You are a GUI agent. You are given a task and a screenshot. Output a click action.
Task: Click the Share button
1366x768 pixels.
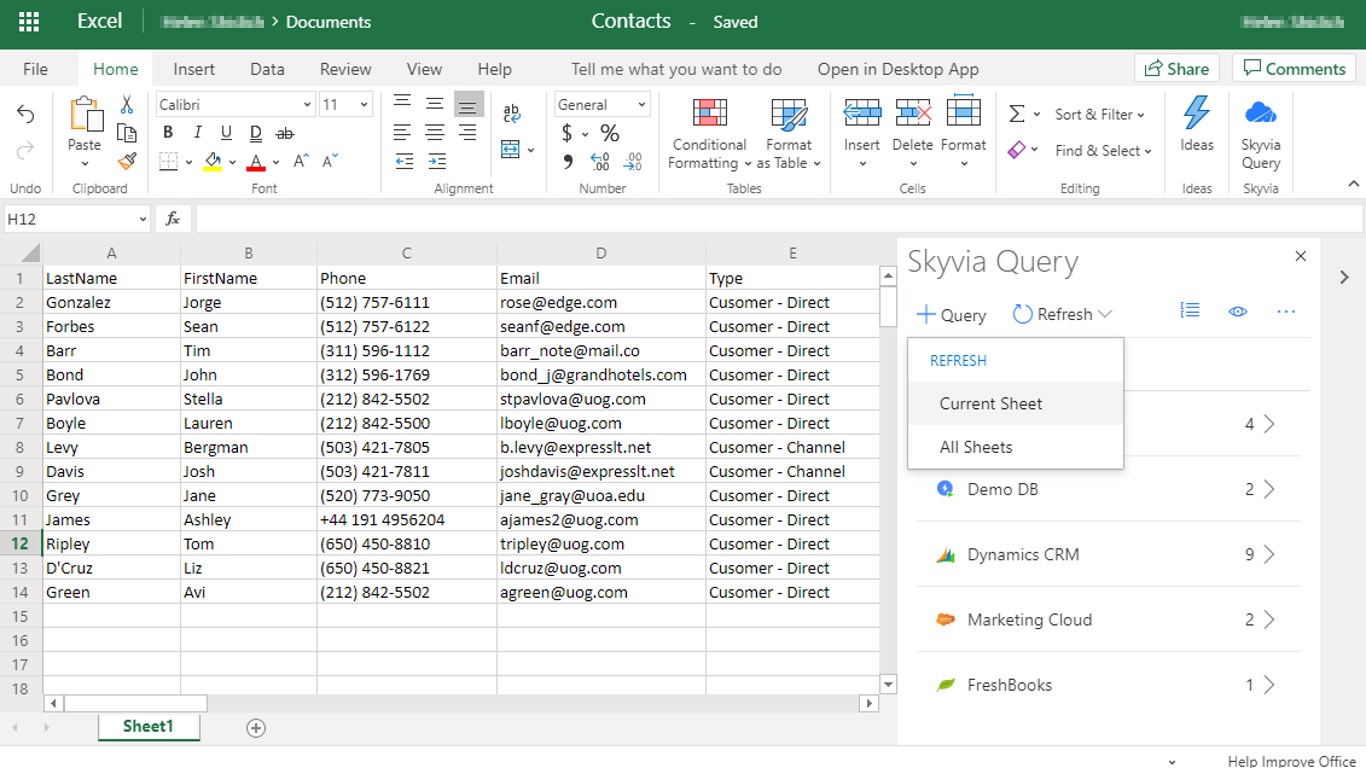(x=1176, y=69)
